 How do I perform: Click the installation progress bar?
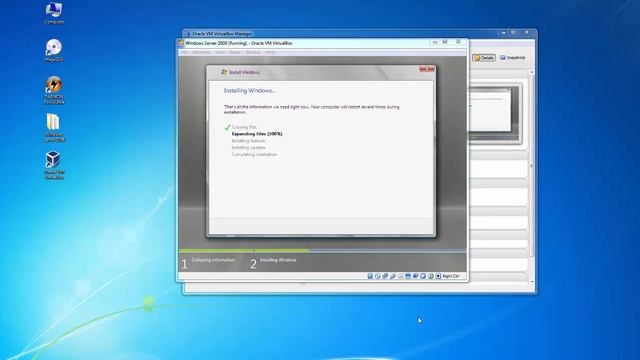(322, 250)
